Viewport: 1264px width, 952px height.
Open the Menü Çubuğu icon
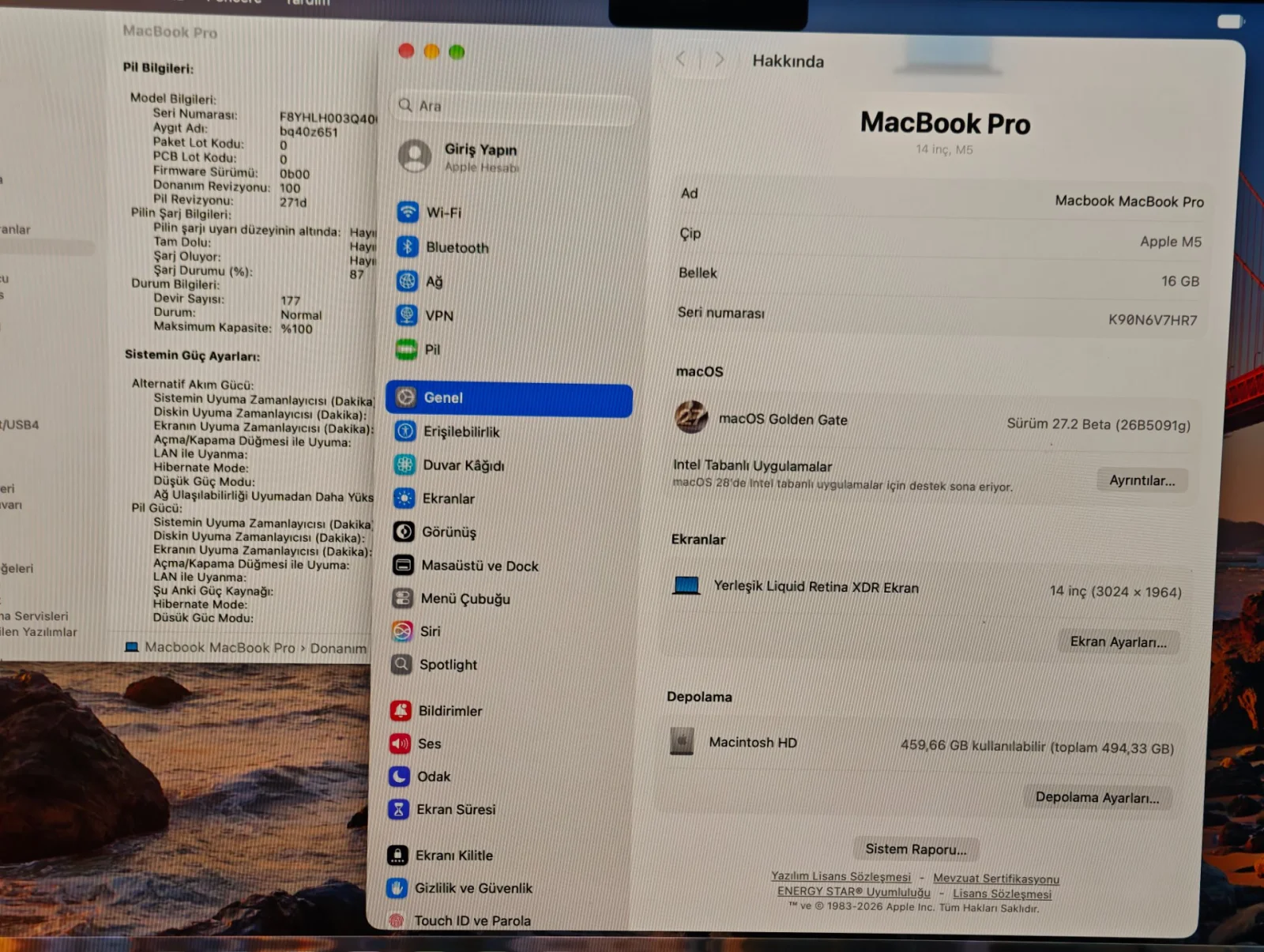point(403,598)
